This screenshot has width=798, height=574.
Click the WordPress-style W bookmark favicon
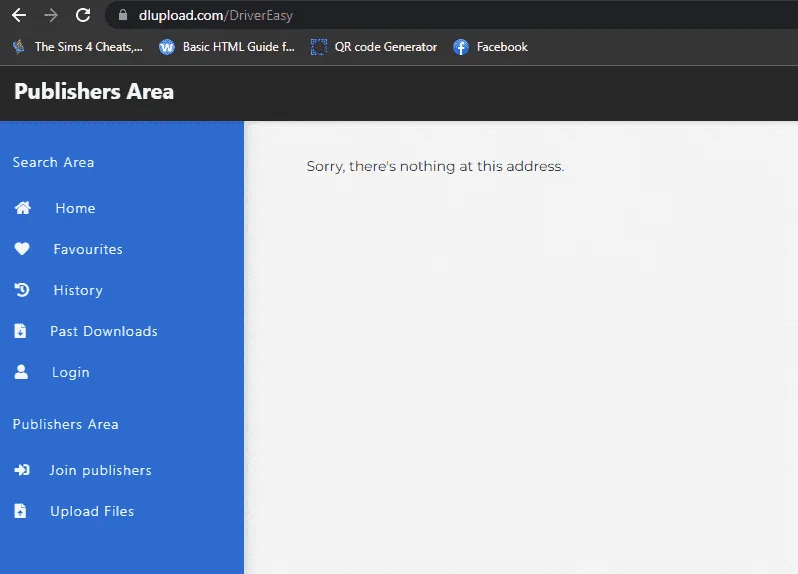[x=166, y=47]
